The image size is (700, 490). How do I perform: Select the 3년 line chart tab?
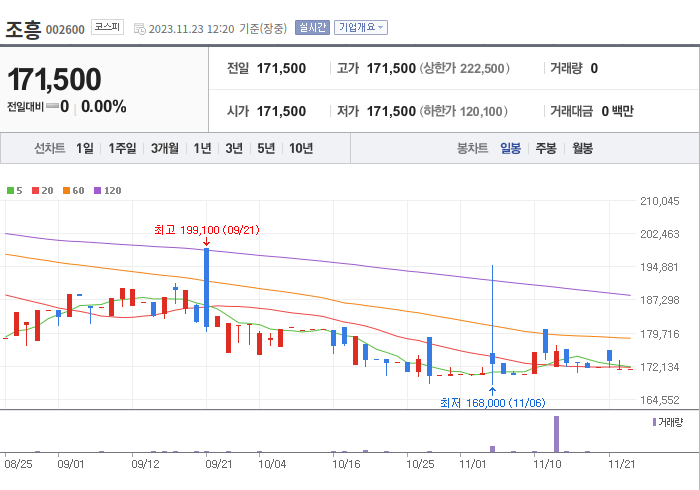tap(234, 148)
